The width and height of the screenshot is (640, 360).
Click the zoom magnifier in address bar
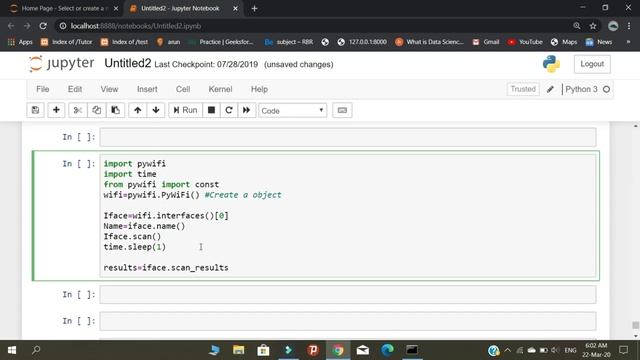point(577,26)
